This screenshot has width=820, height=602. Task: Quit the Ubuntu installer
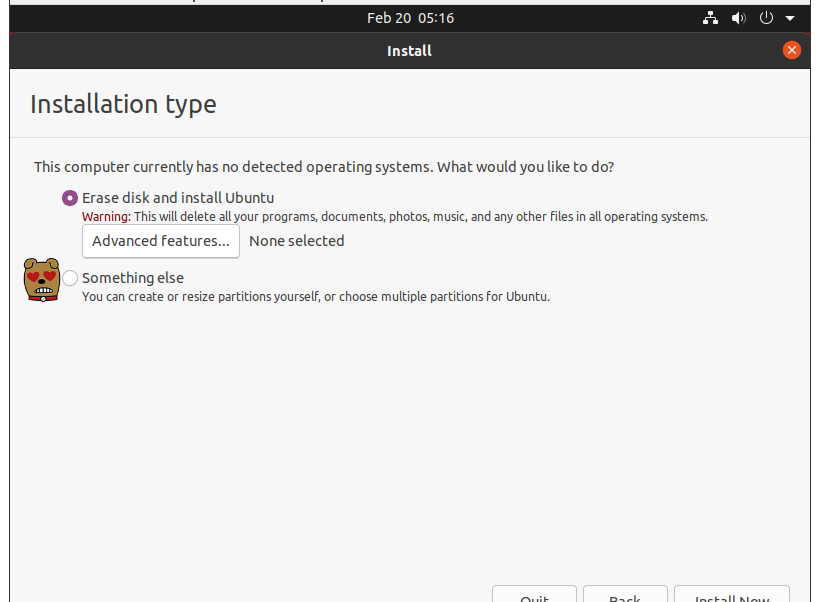point(534,595)
